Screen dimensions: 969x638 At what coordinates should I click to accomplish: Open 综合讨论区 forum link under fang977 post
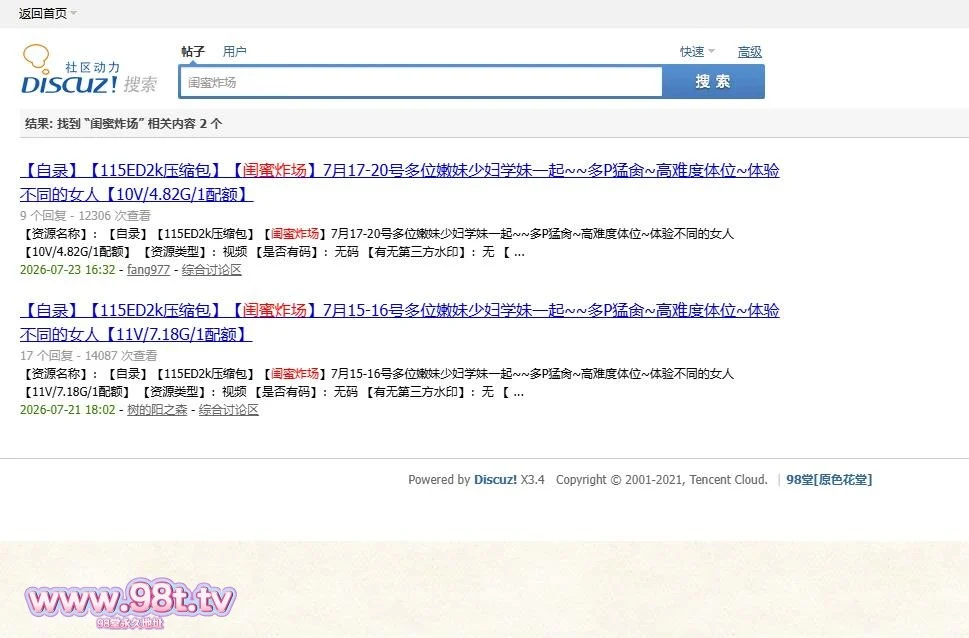click(211, 270)
